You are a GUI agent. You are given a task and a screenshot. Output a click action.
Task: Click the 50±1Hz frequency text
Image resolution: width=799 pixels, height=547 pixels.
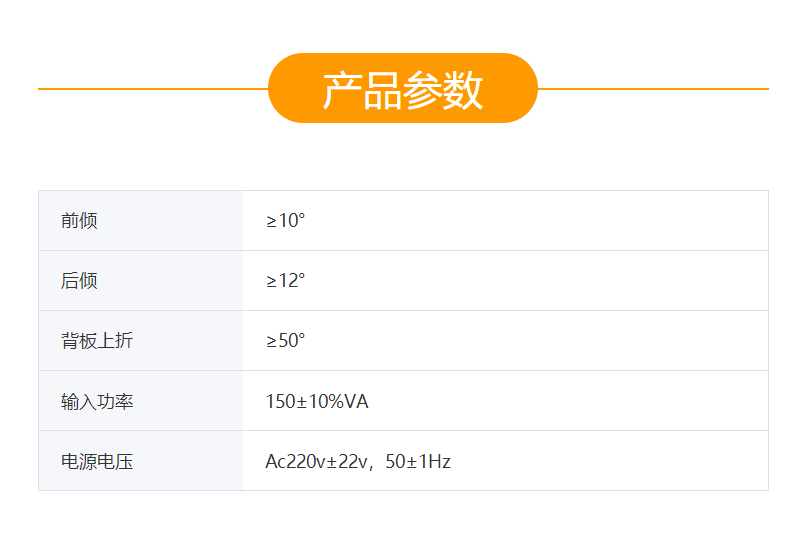tap(418, 461)
